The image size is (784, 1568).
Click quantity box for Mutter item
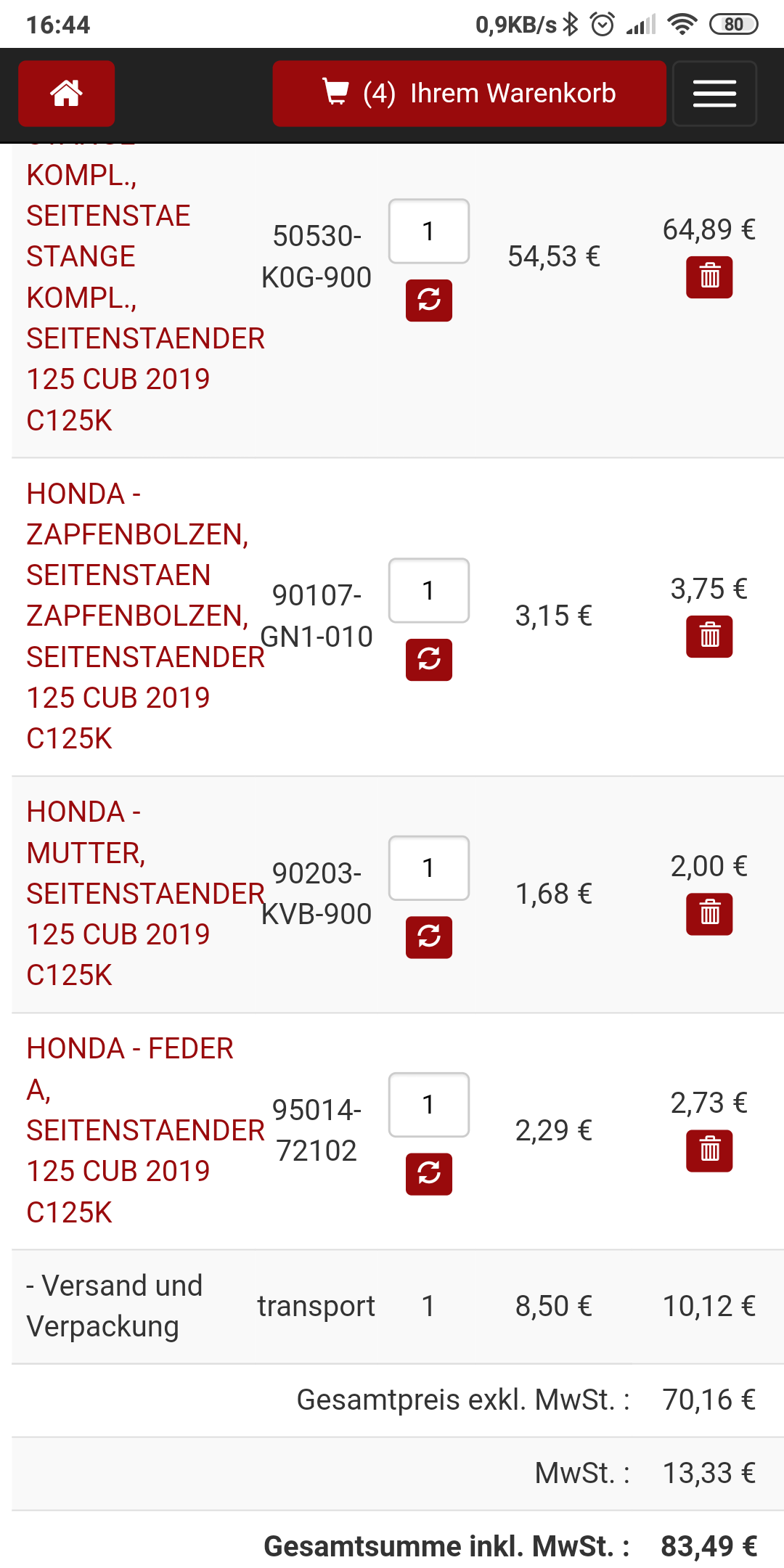click(x=429, y=868)
